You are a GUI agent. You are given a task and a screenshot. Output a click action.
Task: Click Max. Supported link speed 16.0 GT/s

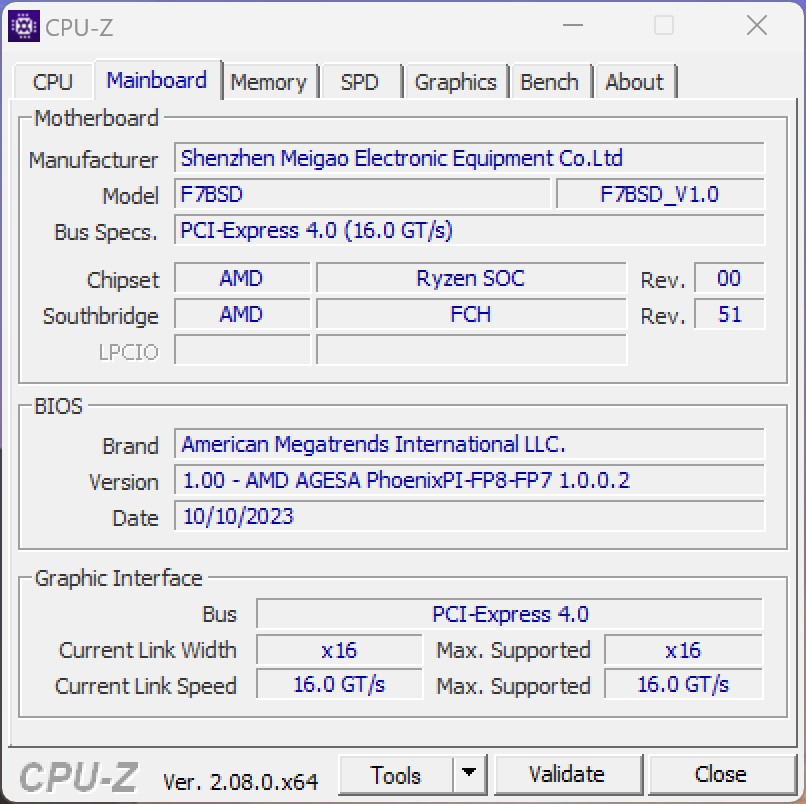coord(684,684)
